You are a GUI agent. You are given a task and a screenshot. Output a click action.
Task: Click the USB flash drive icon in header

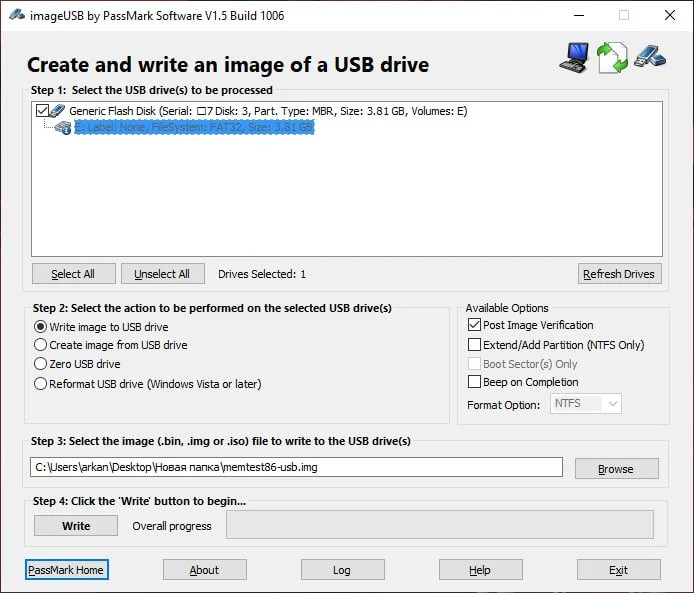point(650,57)
